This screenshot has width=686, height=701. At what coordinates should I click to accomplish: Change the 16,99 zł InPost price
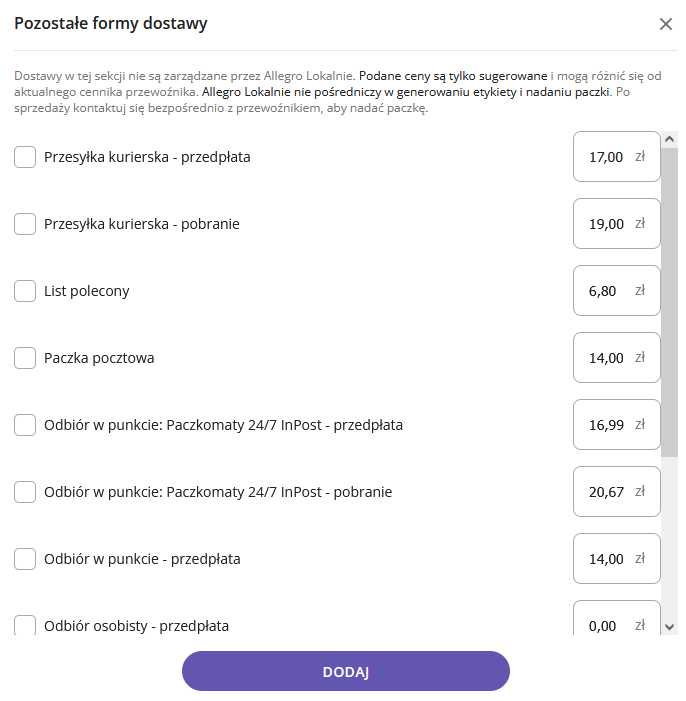607,425
